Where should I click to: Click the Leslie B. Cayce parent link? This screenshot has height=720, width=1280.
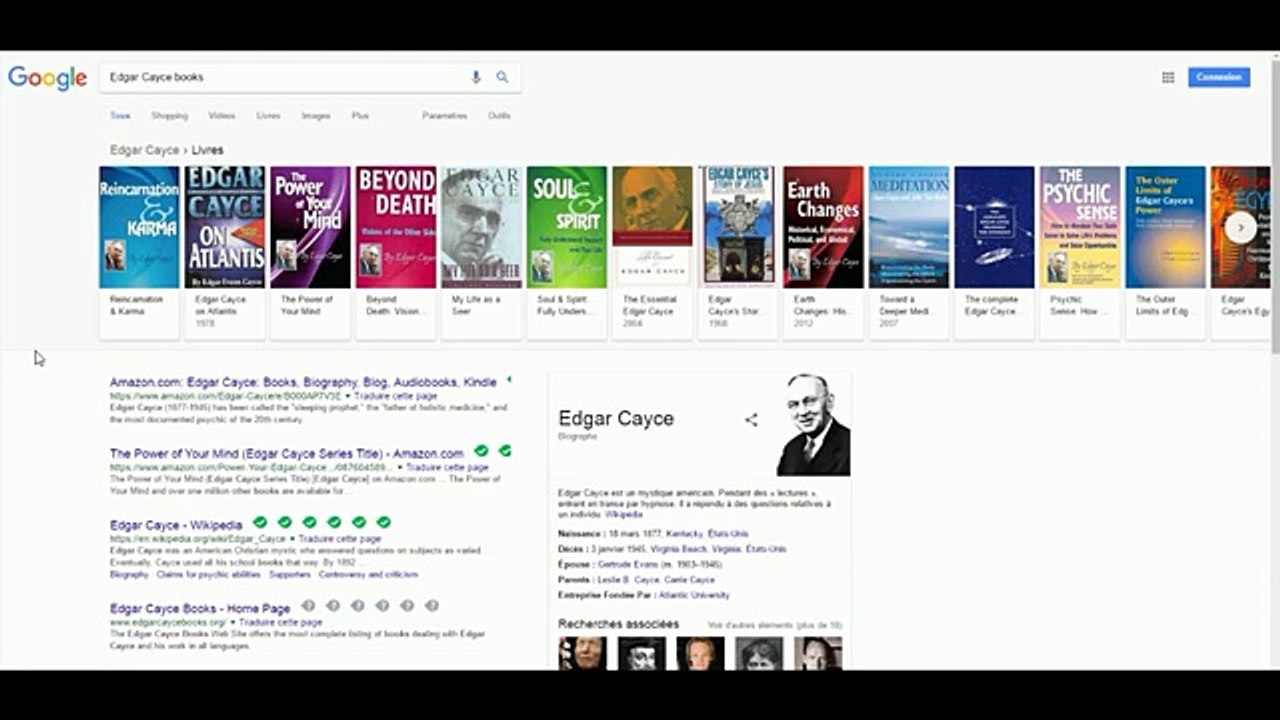pos(627,580)
